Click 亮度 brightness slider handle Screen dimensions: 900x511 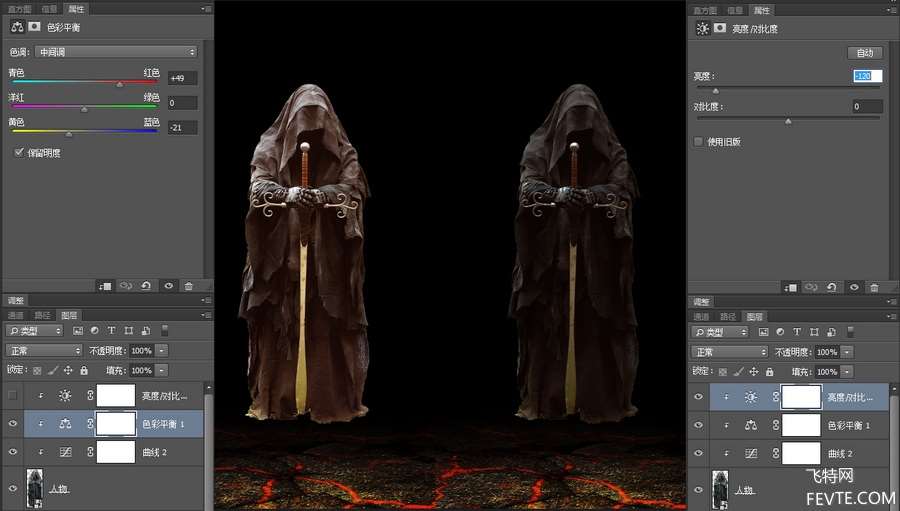point(715,91)
